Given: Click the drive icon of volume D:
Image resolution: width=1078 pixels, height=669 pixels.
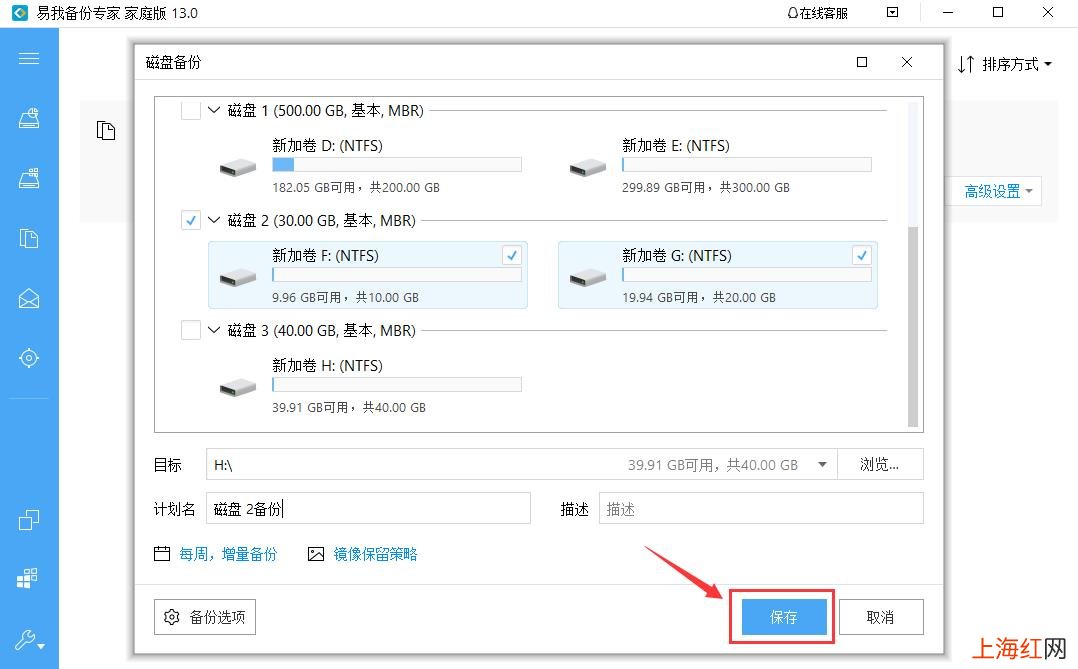Looking at the screenshot, I should pos(238,167).
